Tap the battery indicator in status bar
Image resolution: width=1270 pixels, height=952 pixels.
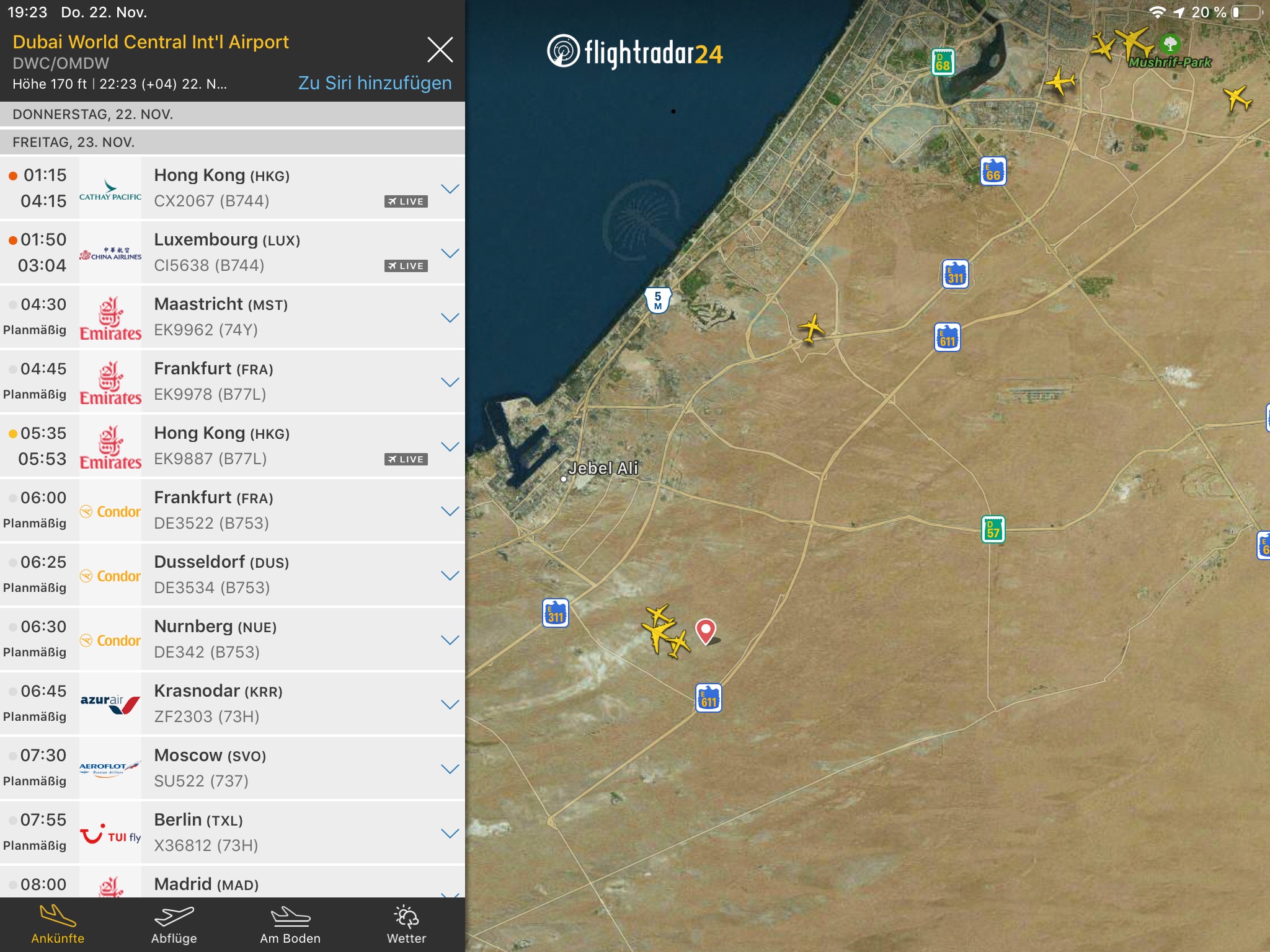pyautogui.click(x=1247, y=12)
